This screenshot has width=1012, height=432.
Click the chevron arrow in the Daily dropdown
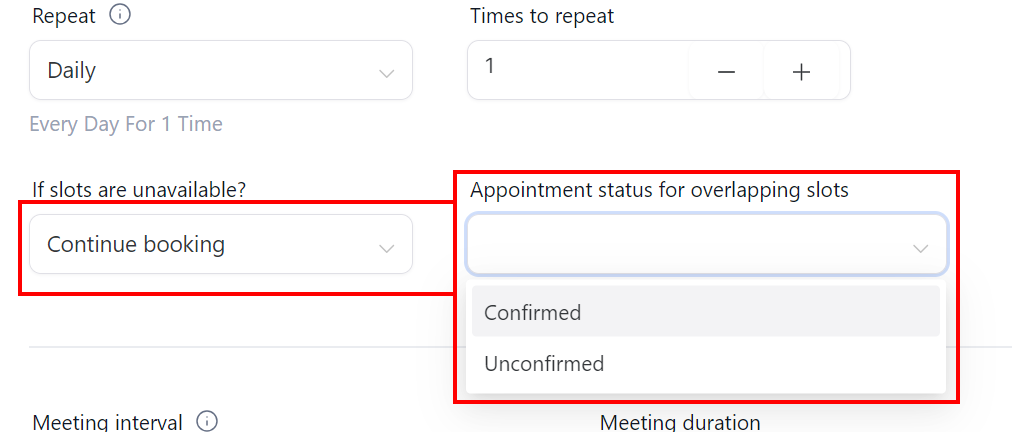[387, 73]
